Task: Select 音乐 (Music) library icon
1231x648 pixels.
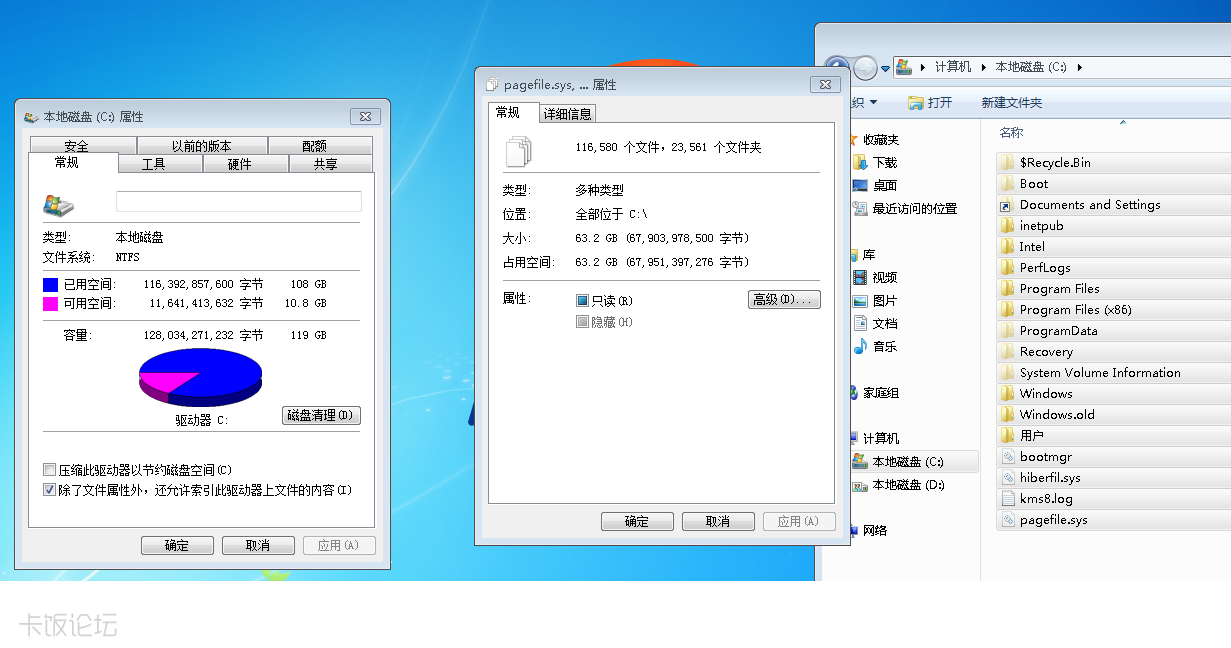Action: pyautogui.click(x=860, y=347)
